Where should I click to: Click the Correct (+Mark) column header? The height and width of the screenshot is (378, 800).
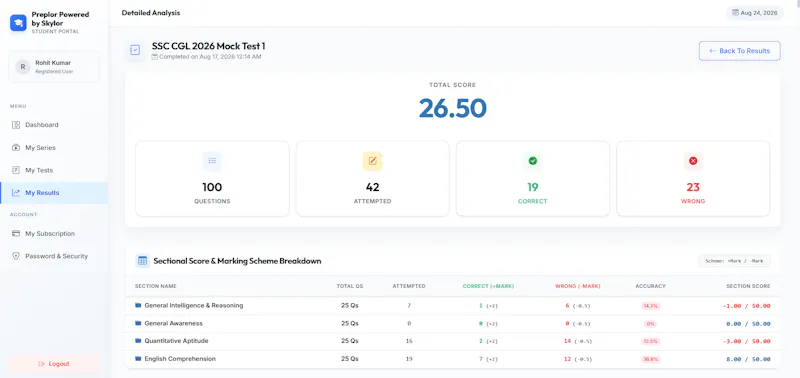[x=488, y=286]
